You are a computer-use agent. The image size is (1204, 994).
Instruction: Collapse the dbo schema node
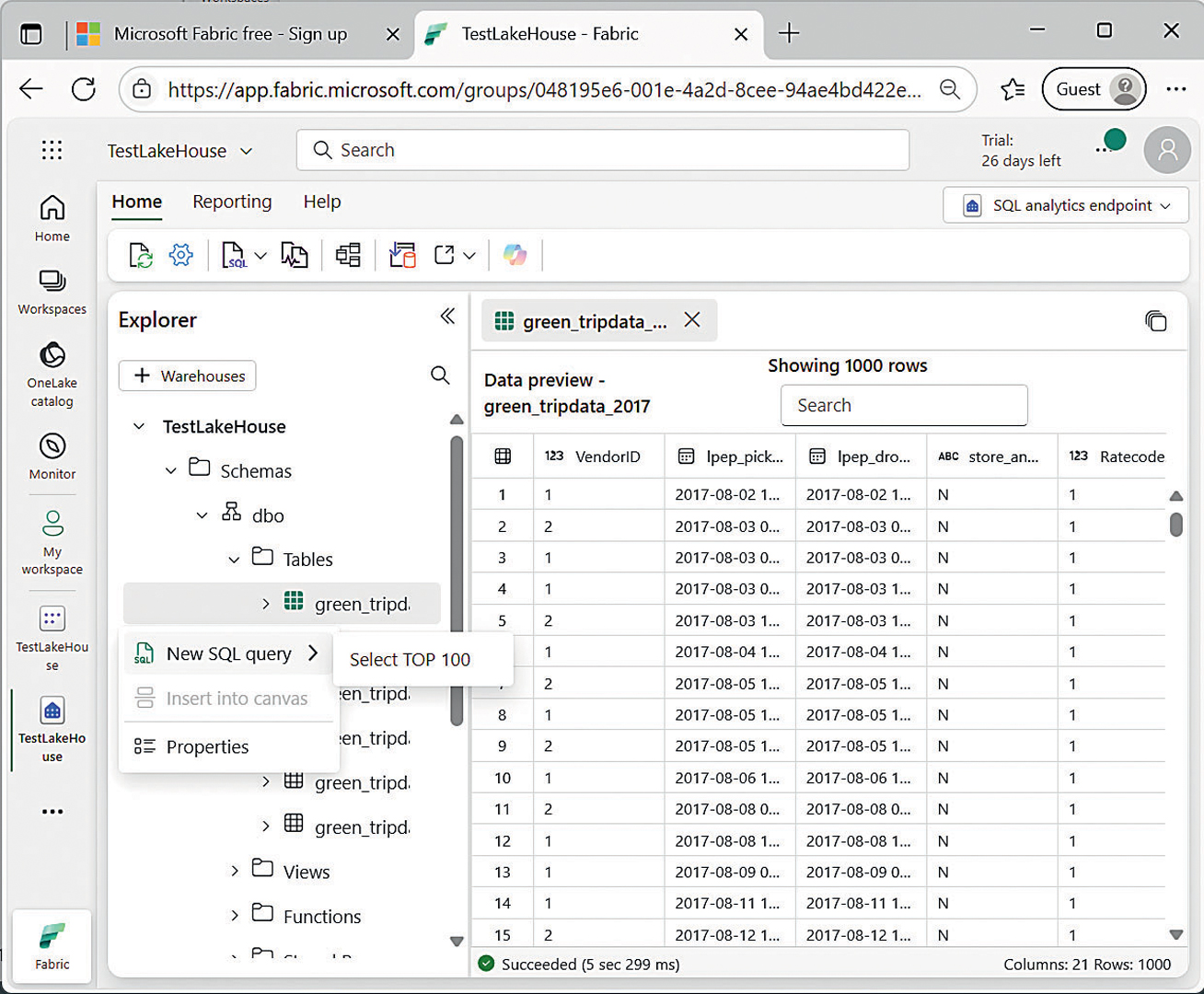[203, 515]
